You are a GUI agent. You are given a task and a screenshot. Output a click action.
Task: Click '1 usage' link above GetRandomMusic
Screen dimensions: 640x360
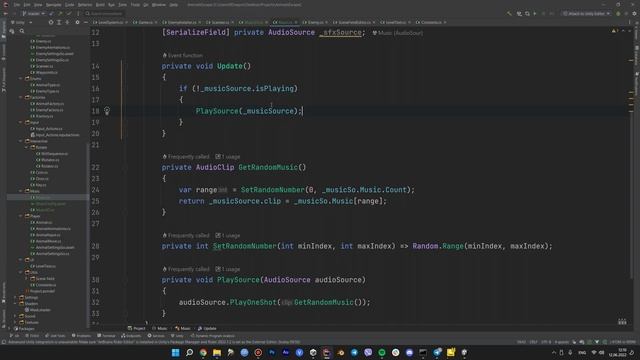pos(228,157)
